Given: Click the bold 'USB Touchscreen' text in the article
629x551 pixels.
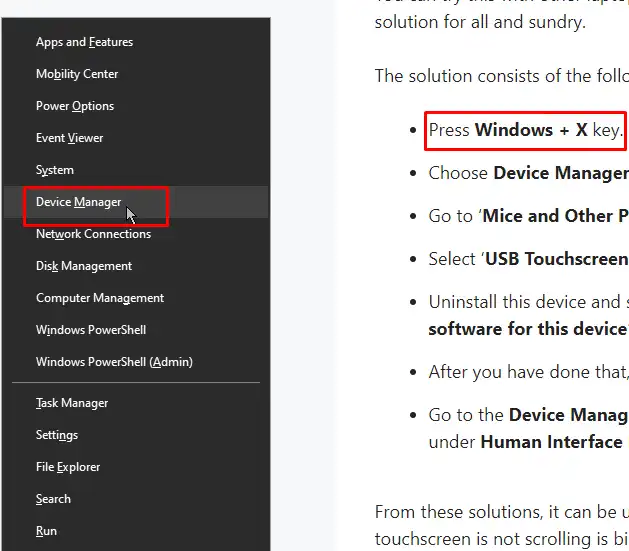Looking at the screenshot, I should [558, 259].
